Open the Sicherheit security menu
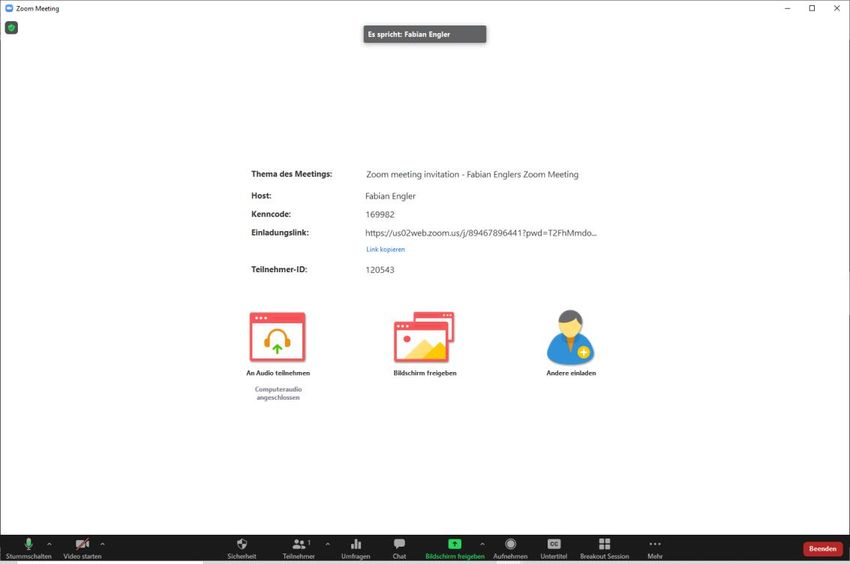Viewport: 850px width, 564px height. (242, 548)
